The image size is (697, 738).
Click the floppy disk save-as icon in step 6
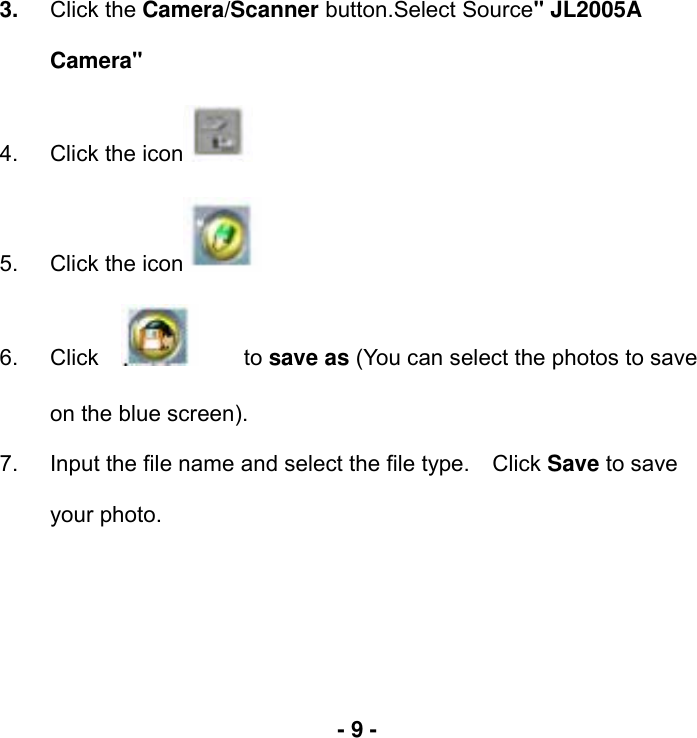pyautogui.click(x=158, y=337)
